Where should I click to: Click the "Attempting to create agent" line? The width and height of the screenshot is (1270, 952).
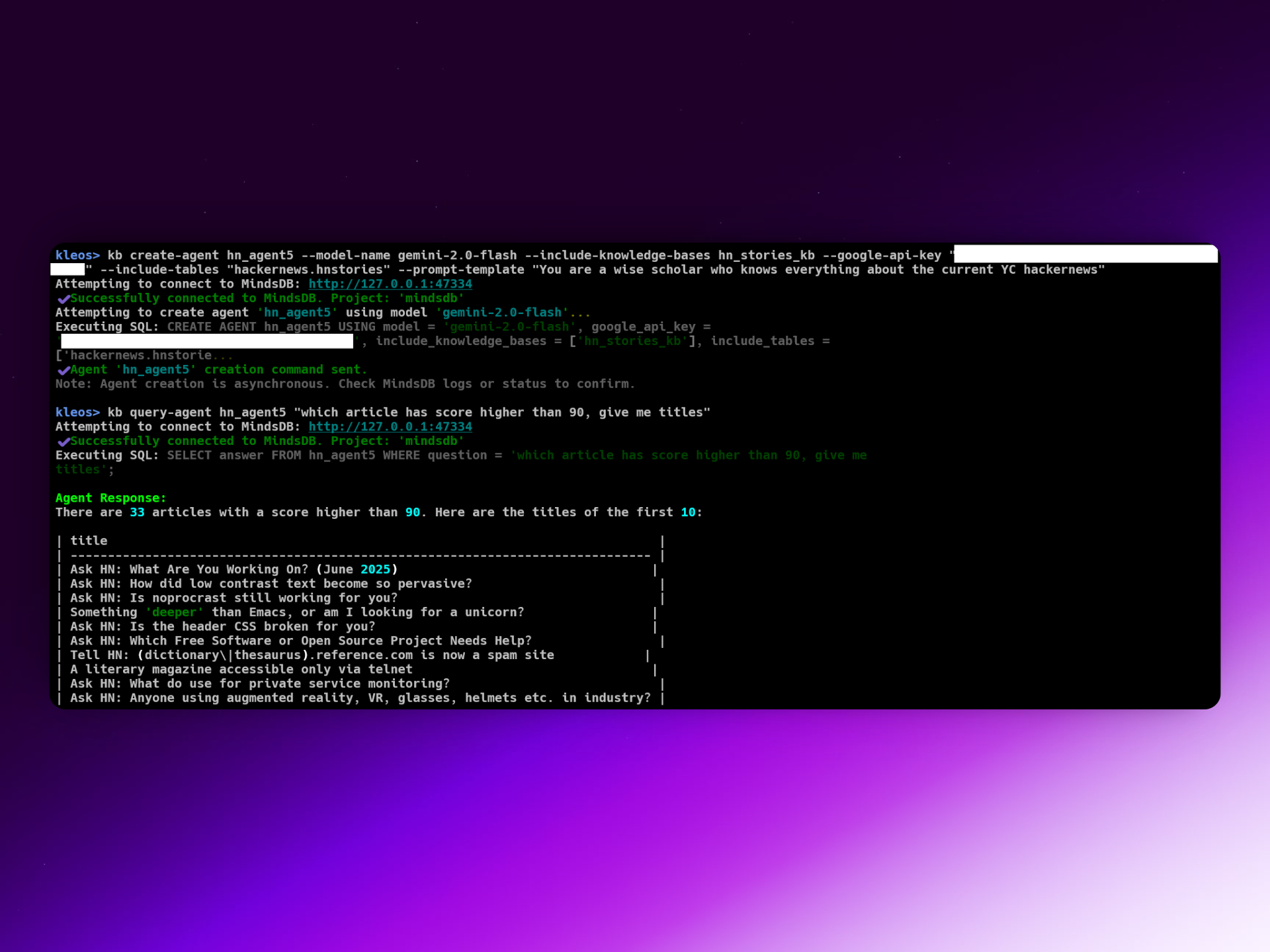323,313
